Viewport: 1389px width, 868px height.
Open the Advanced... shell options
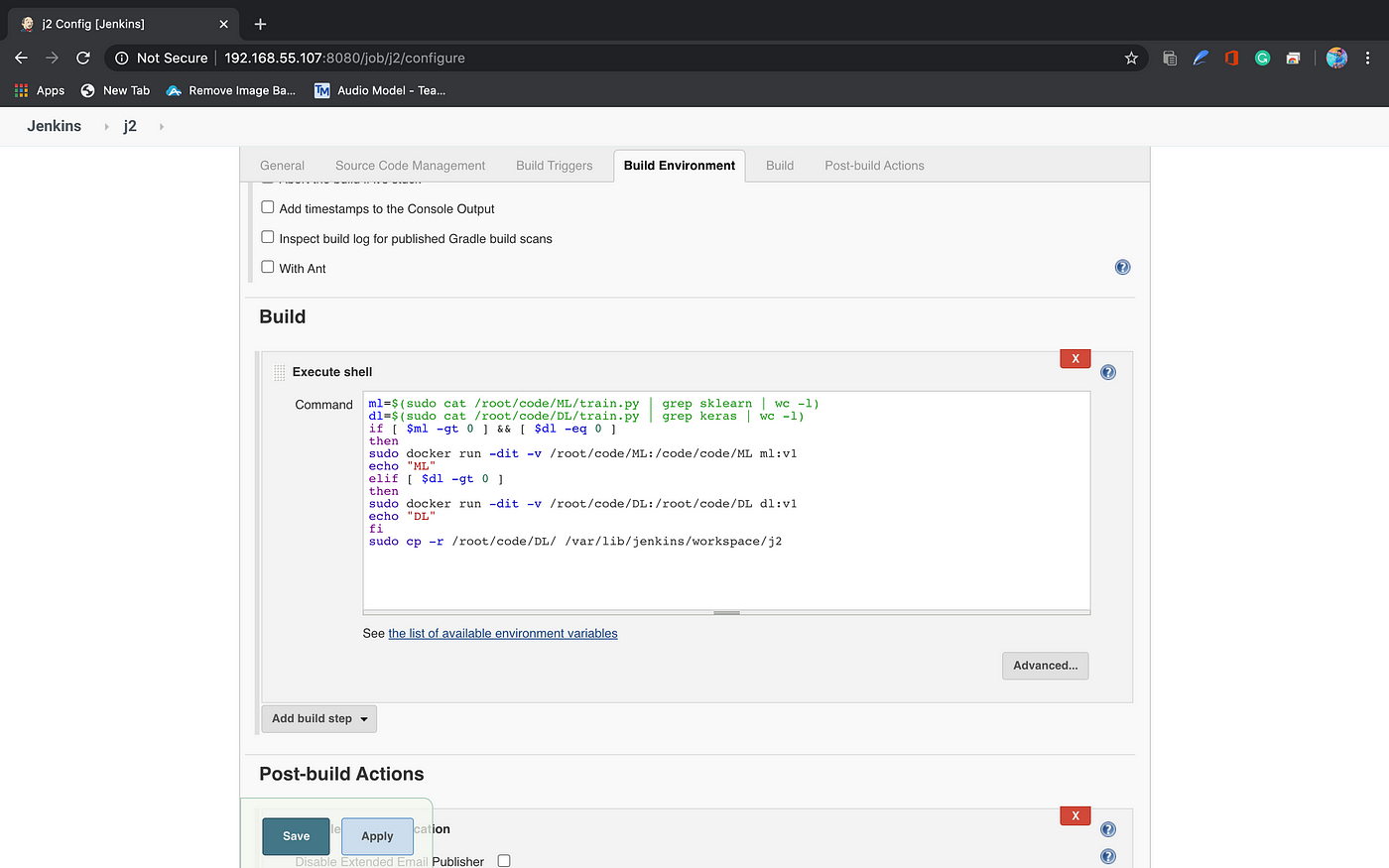pos(1045,666)
